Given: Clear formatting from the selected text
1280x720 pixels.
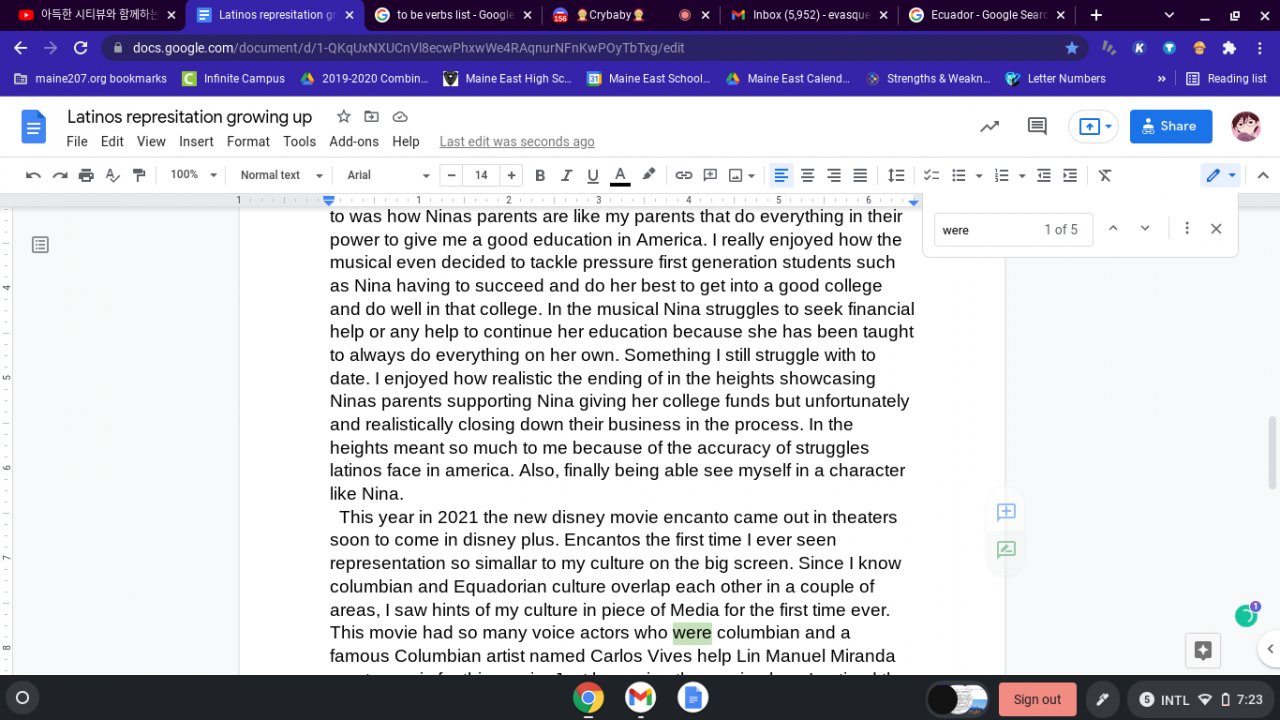Looking at the screenshot, I should (x=1105, y=175).
